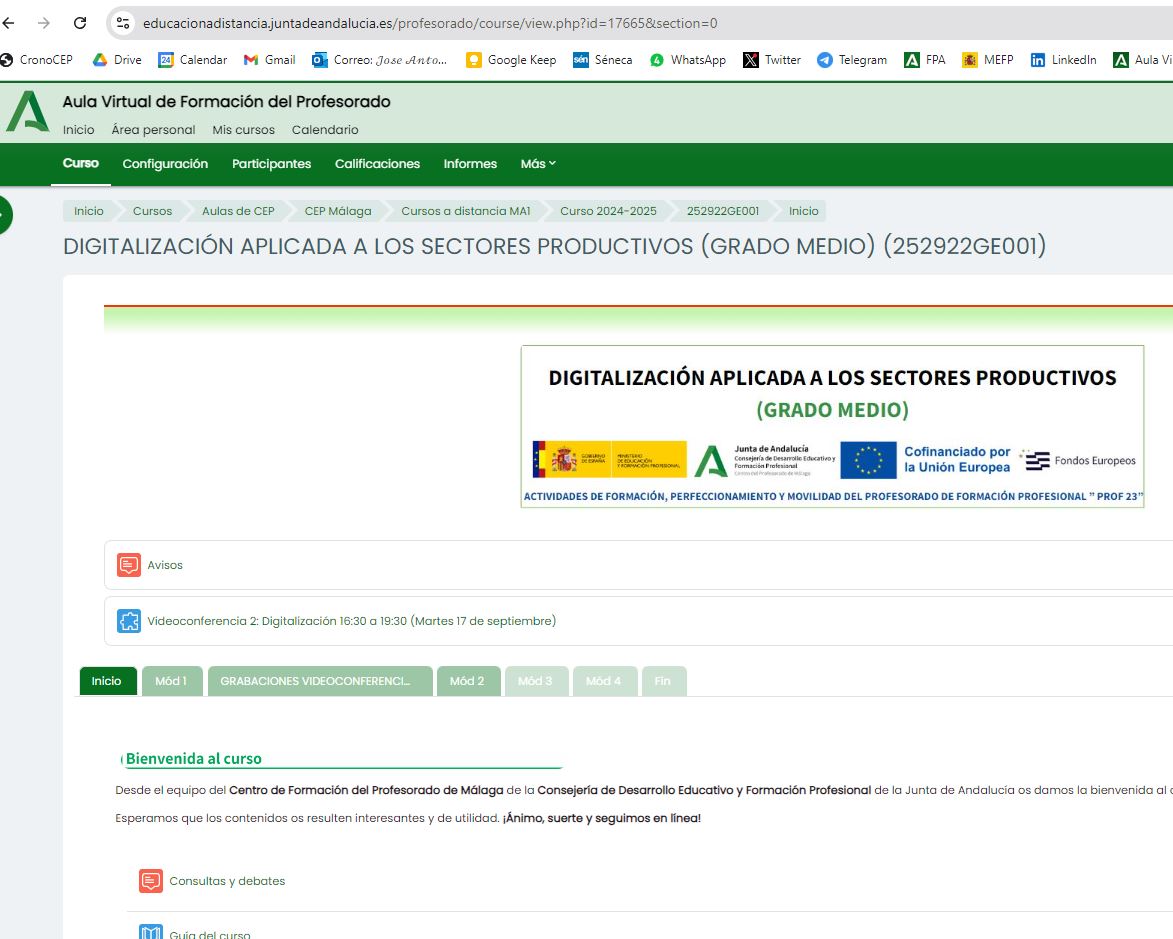Image resolution: width=1173 pixels, height=939 pixels.
Task: Click the CEP Málaga breadcrumb
Action: point(338,211)
